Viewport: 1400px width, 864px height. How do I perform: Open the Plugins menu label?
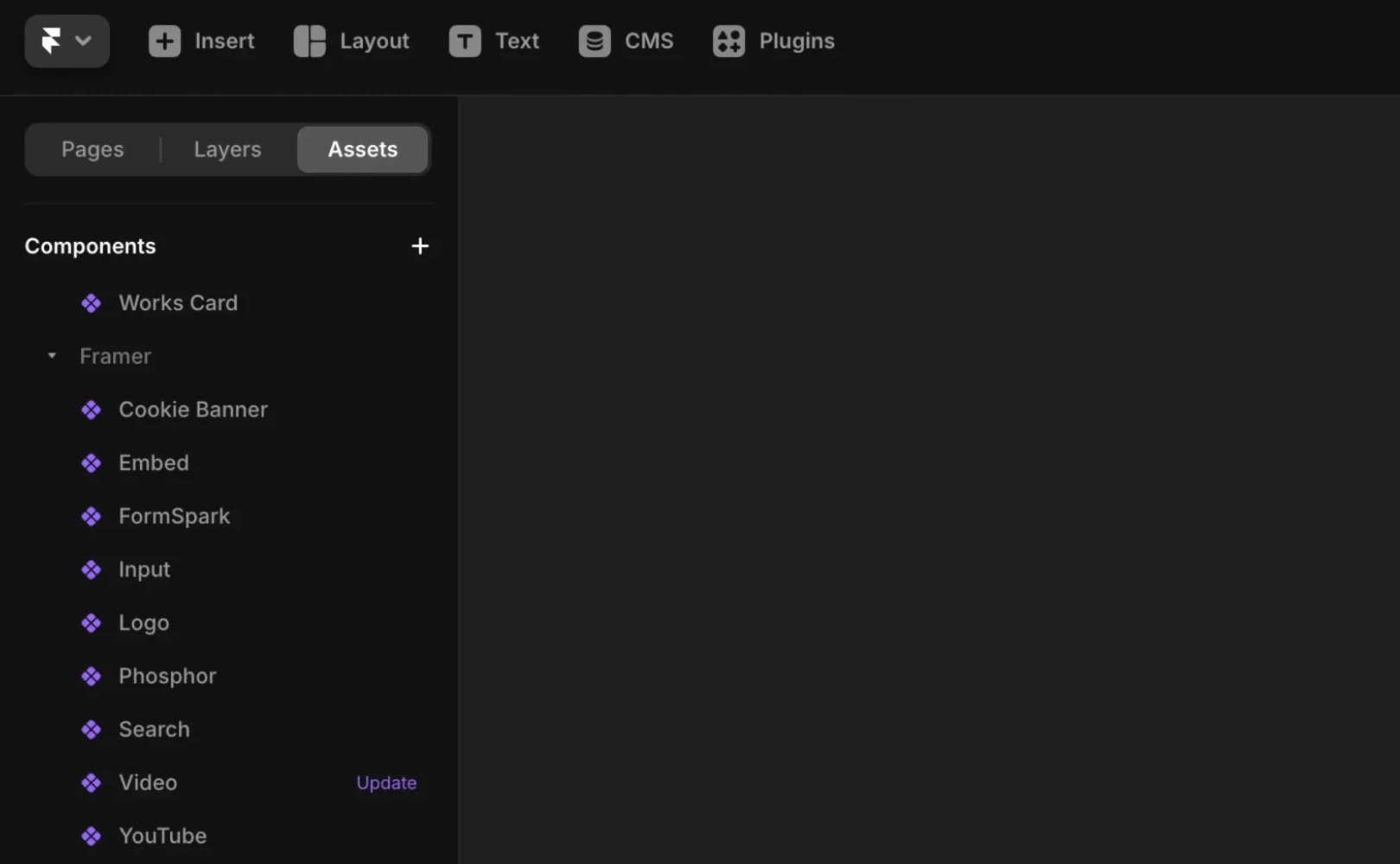pyautogui.click(x=797, y=41)
